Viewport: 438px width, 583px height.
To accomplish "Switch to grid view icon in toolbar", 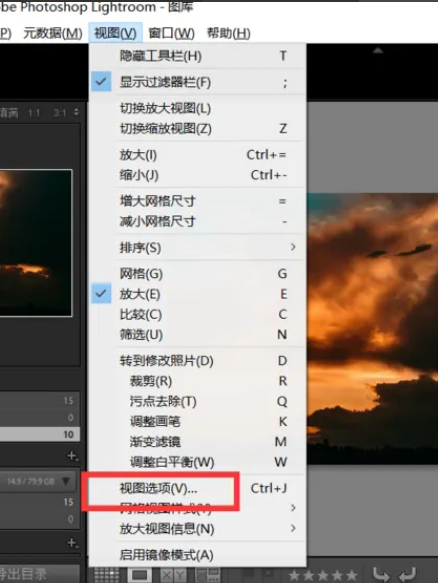I will click(x=107, y=575).
